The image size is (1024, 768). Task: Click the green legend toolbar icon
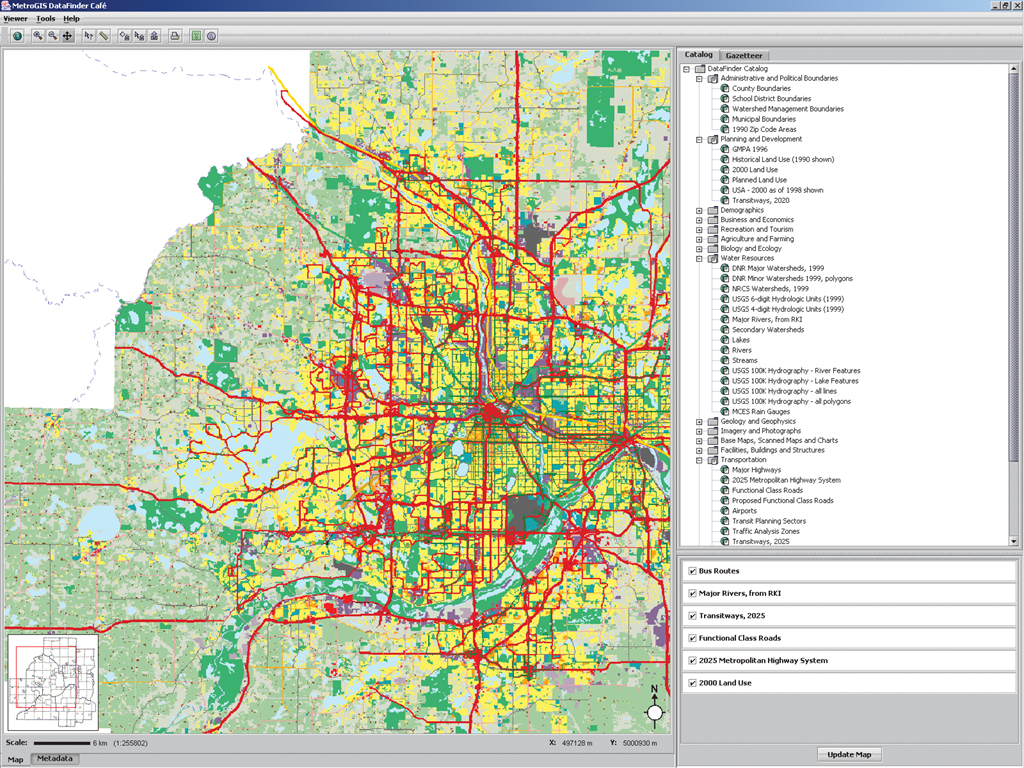(x=196, y=36)
